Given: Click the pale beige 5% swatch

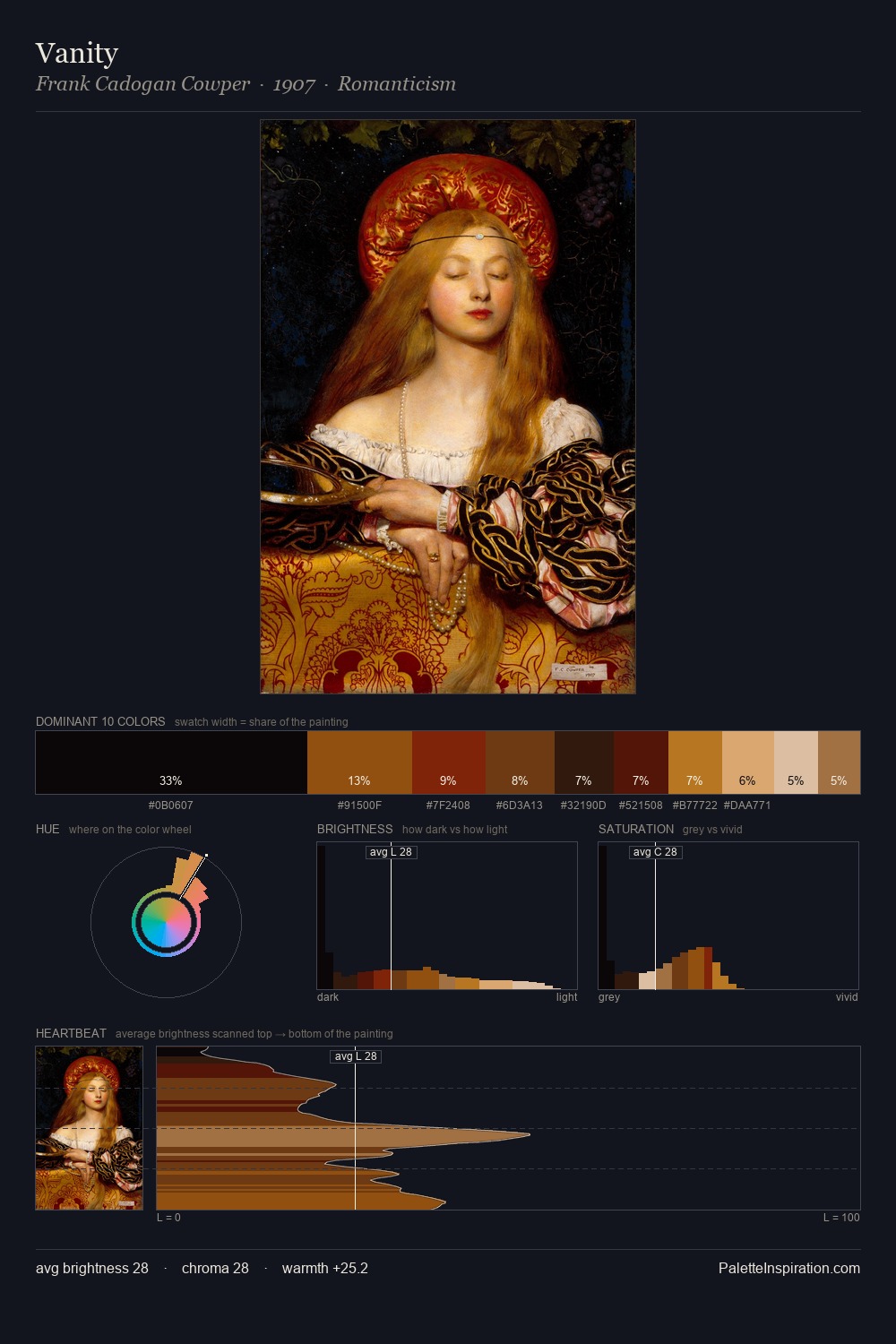Looking at the screenshot, I should tap(796, 762).
